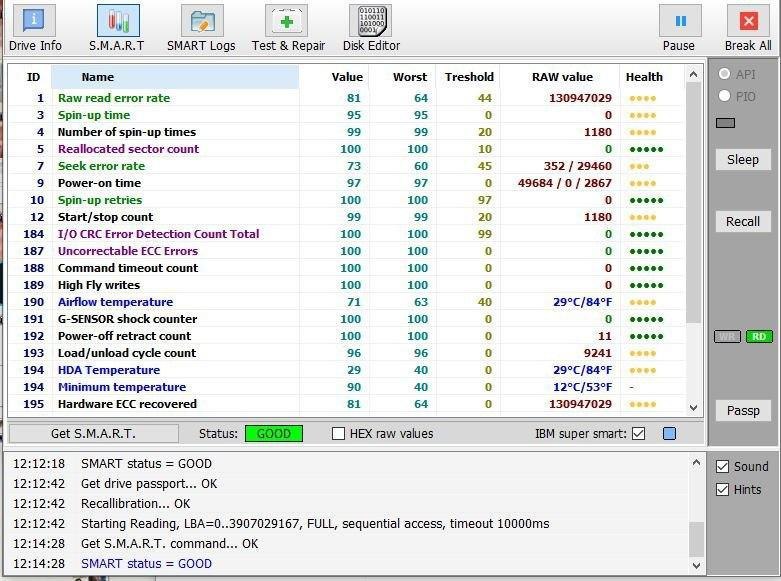The height and width of the screenshot is (581, 781).
Task: Select the Seek error rate row
Action: point(346,166)
